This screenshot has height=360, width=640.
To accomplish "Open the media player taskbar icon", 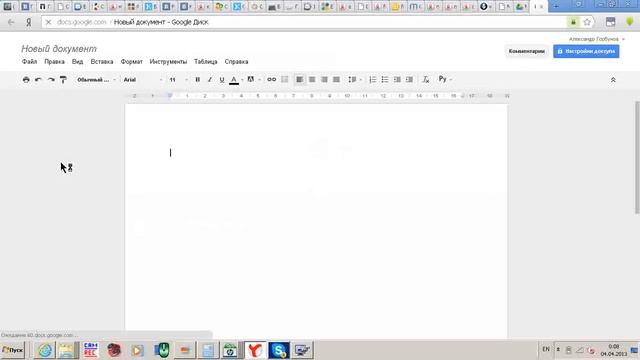I will (137, 350).
